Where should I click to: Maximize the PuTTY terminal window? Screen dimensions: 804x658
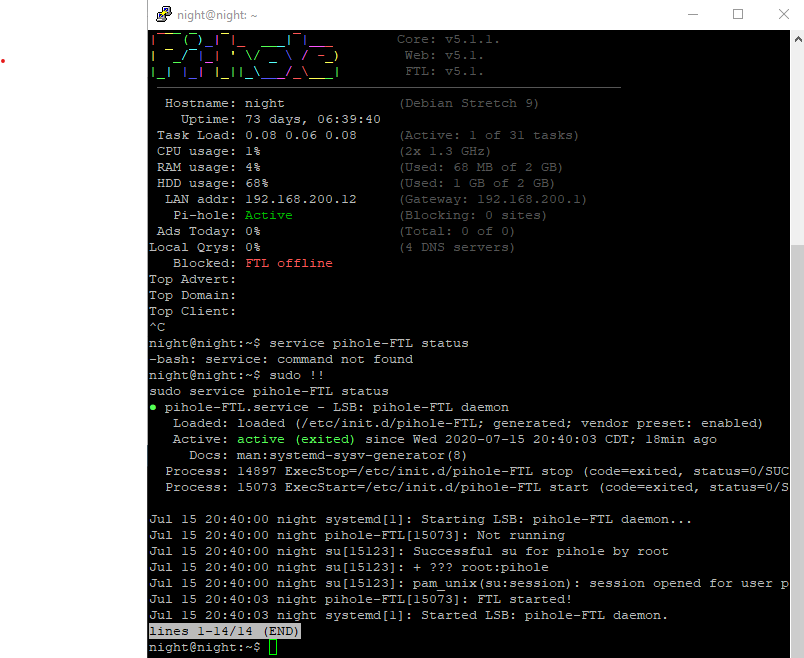[737, 15]
